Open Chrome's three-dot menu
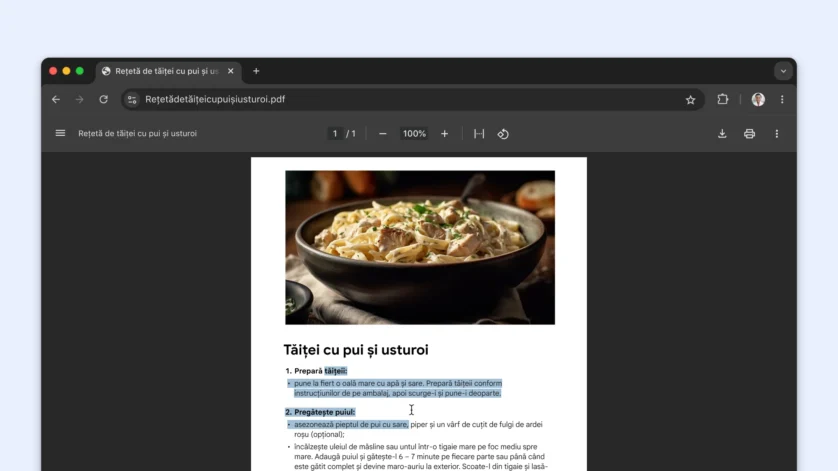838x471 pixels. 782,99
